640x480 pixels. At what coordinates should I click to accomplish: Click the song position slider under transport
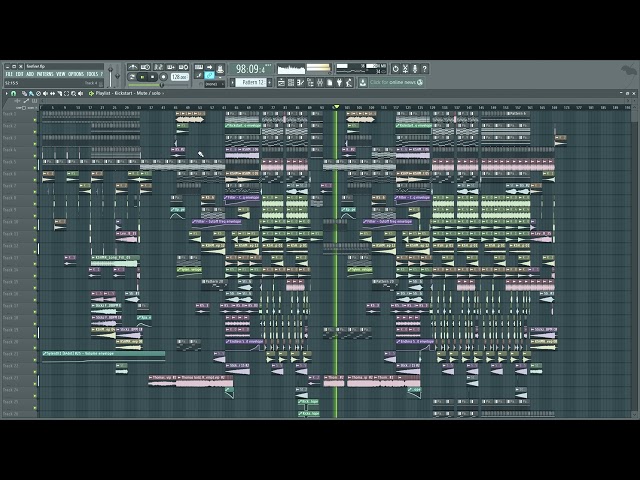point(158,85)
